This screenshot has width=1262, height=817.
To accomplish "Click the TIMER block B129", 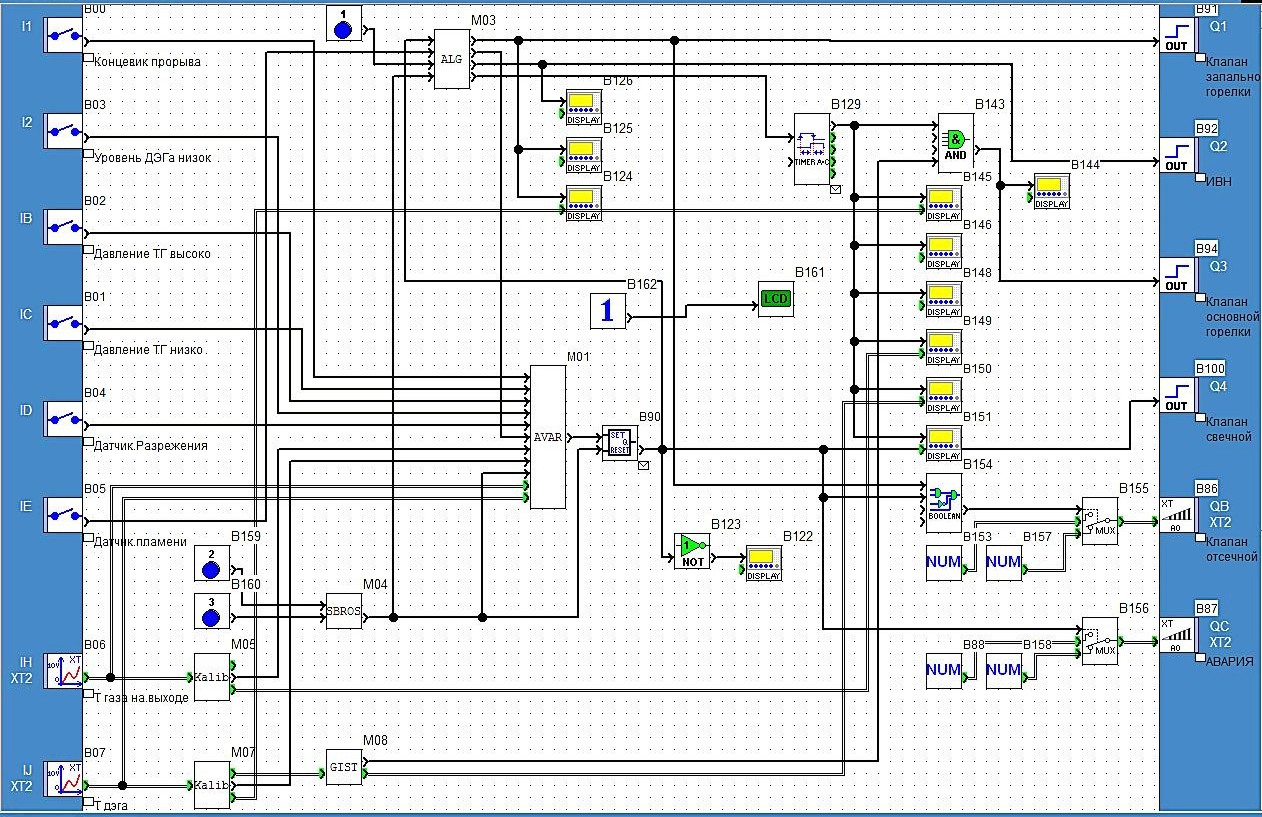I will (x=813, y=148).
